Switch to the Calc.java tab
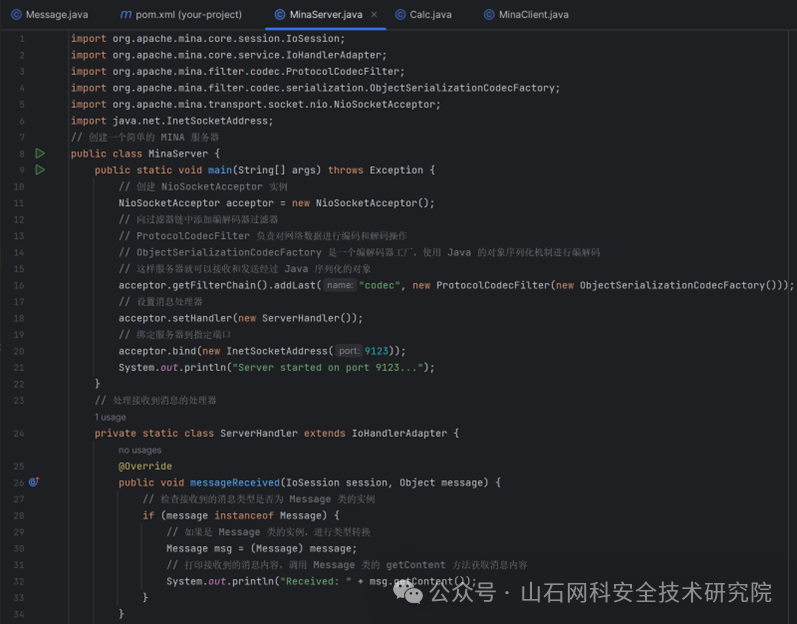 (x=423, y=15)
